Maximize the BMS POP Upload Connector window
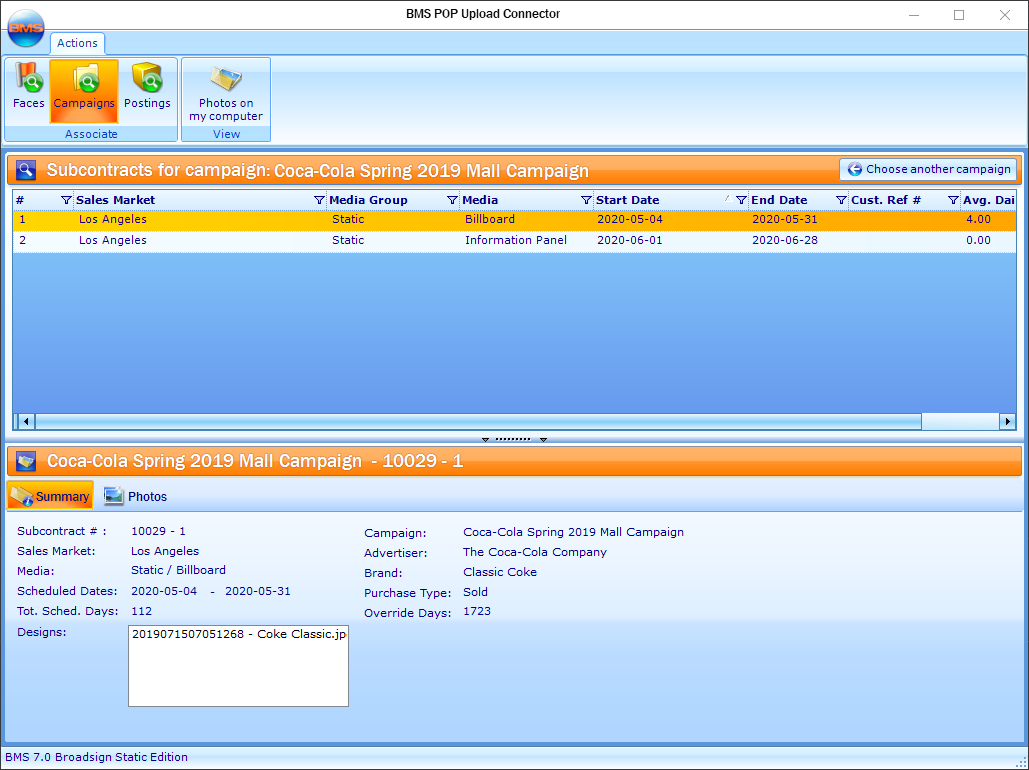 tap(959, 15)
